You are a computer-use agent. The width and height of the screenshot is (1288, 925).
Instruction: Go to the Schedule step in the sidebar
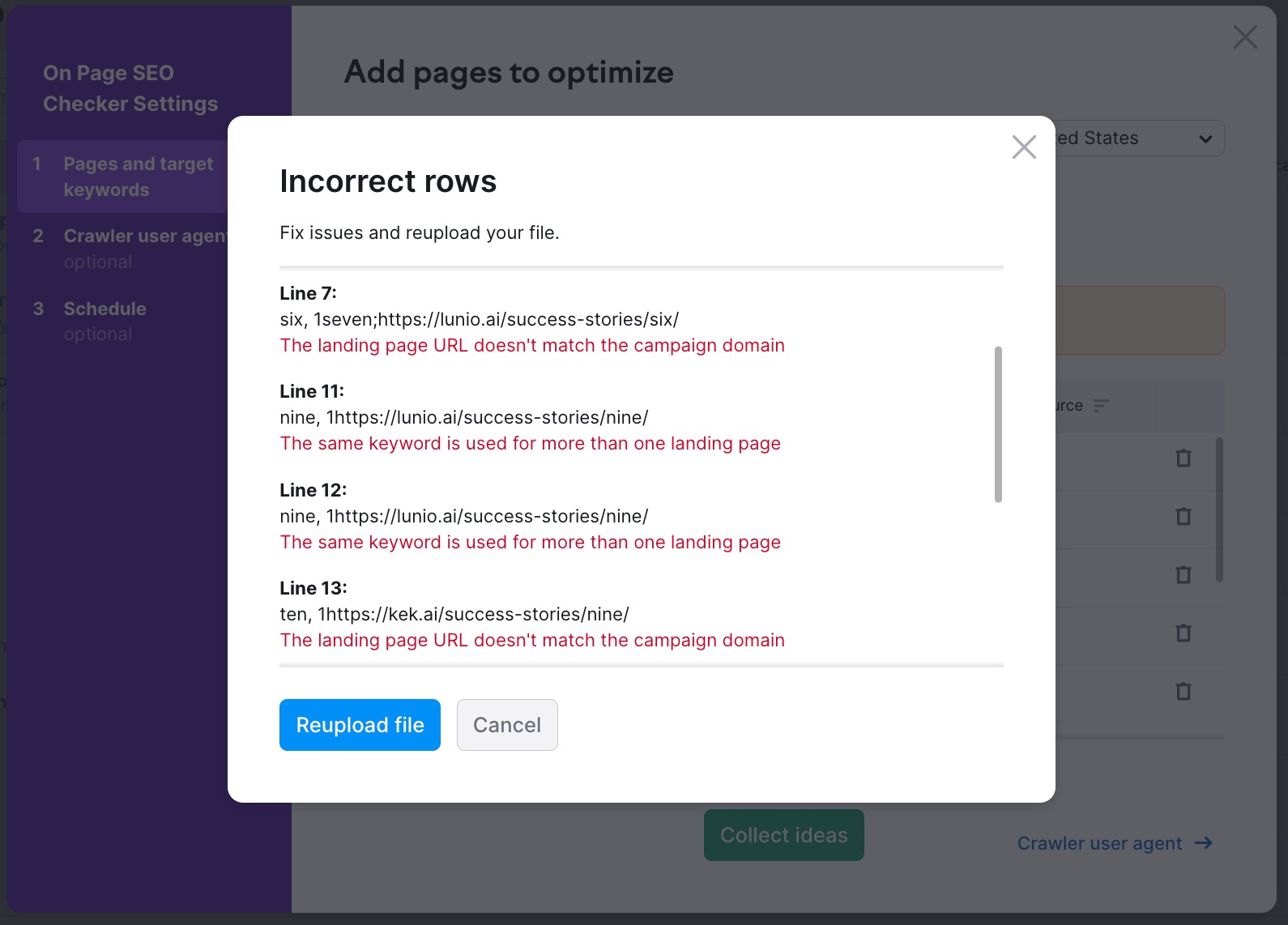pos(104,309)
